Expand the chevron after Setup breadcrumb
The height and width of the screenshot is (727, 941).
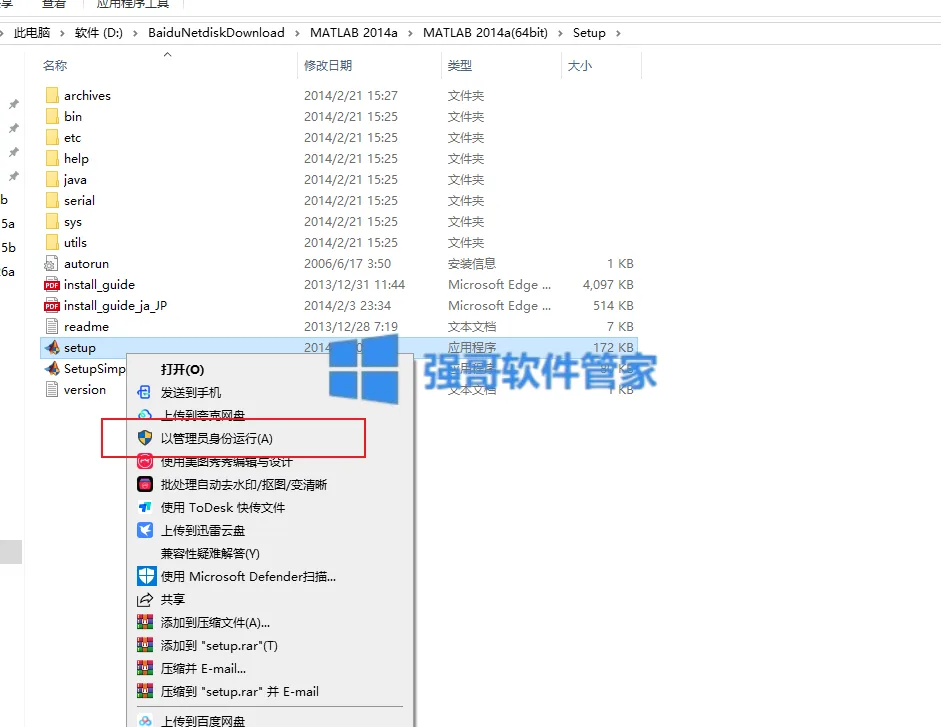point(618,33)
